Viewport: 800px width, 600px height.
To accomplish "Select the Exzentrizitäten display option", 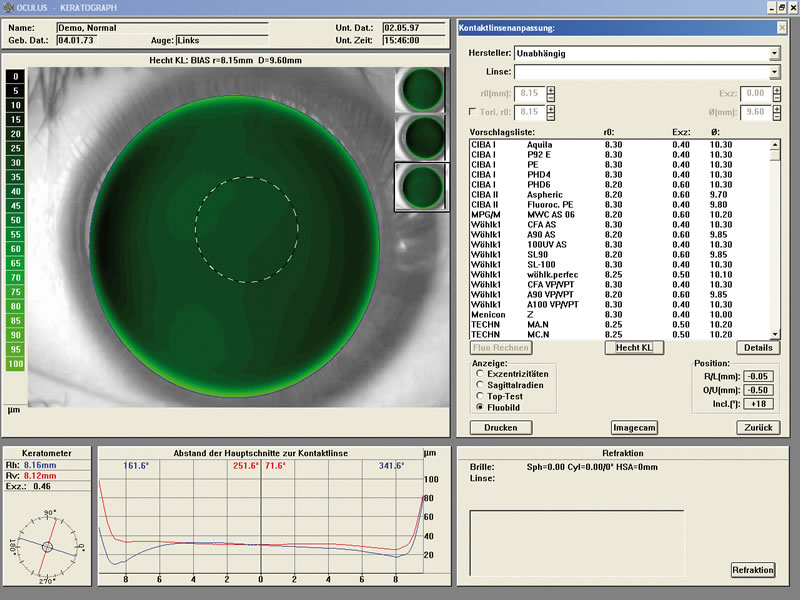I will (480, 374).
